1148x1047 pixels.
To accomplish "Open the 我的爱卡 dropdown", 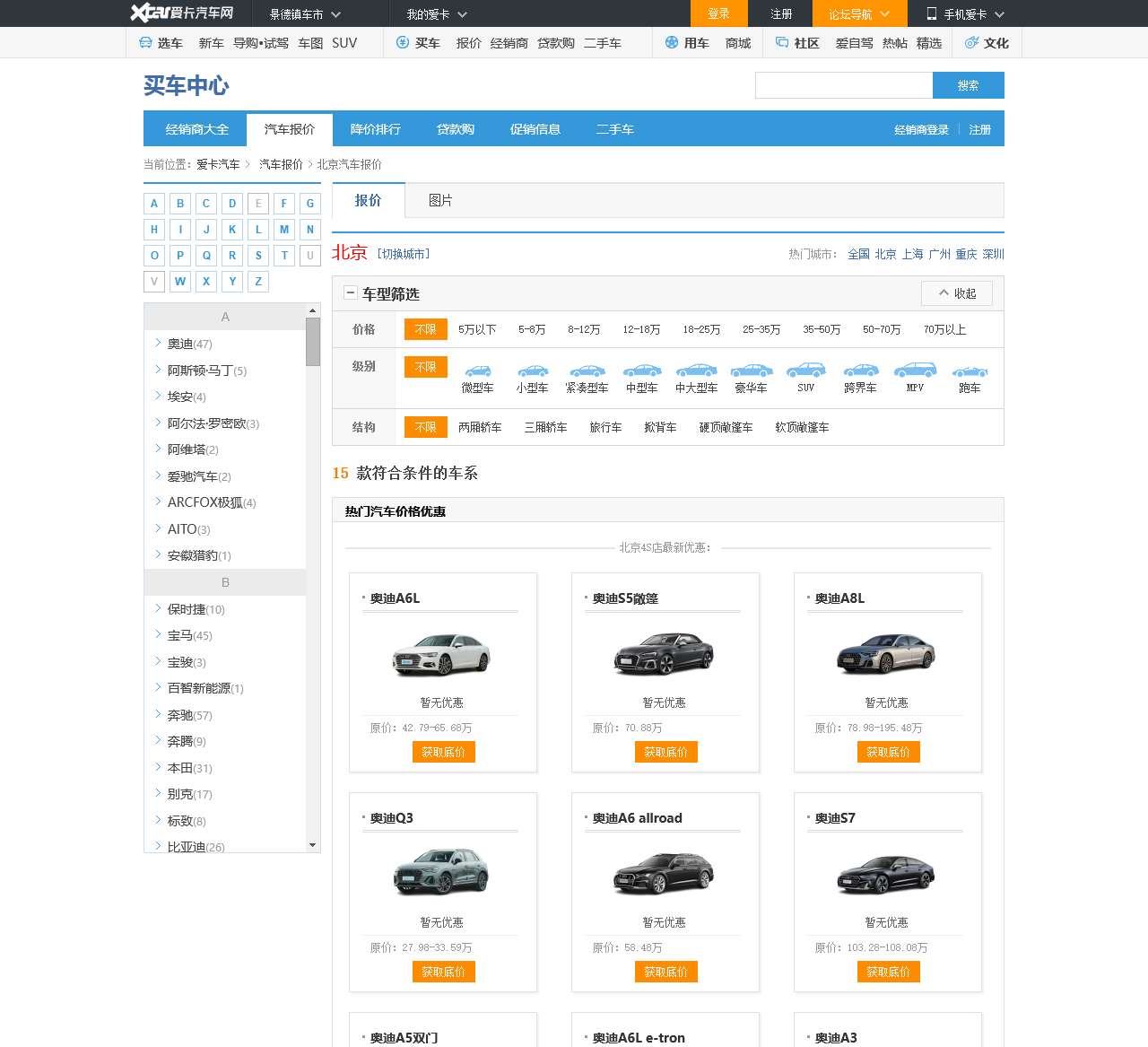I will 437,14.
